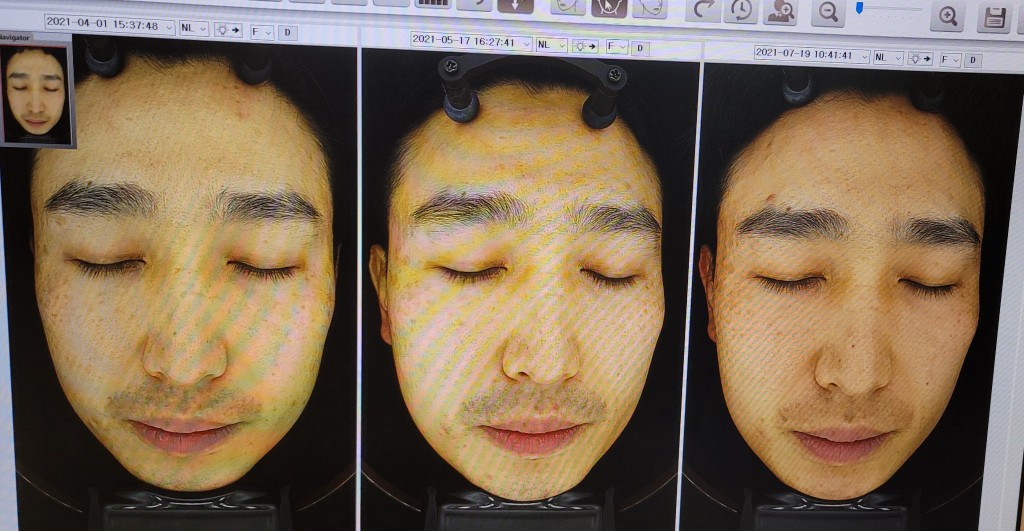
Task: Select the left face profile view icon
Action: pos(567,7)
